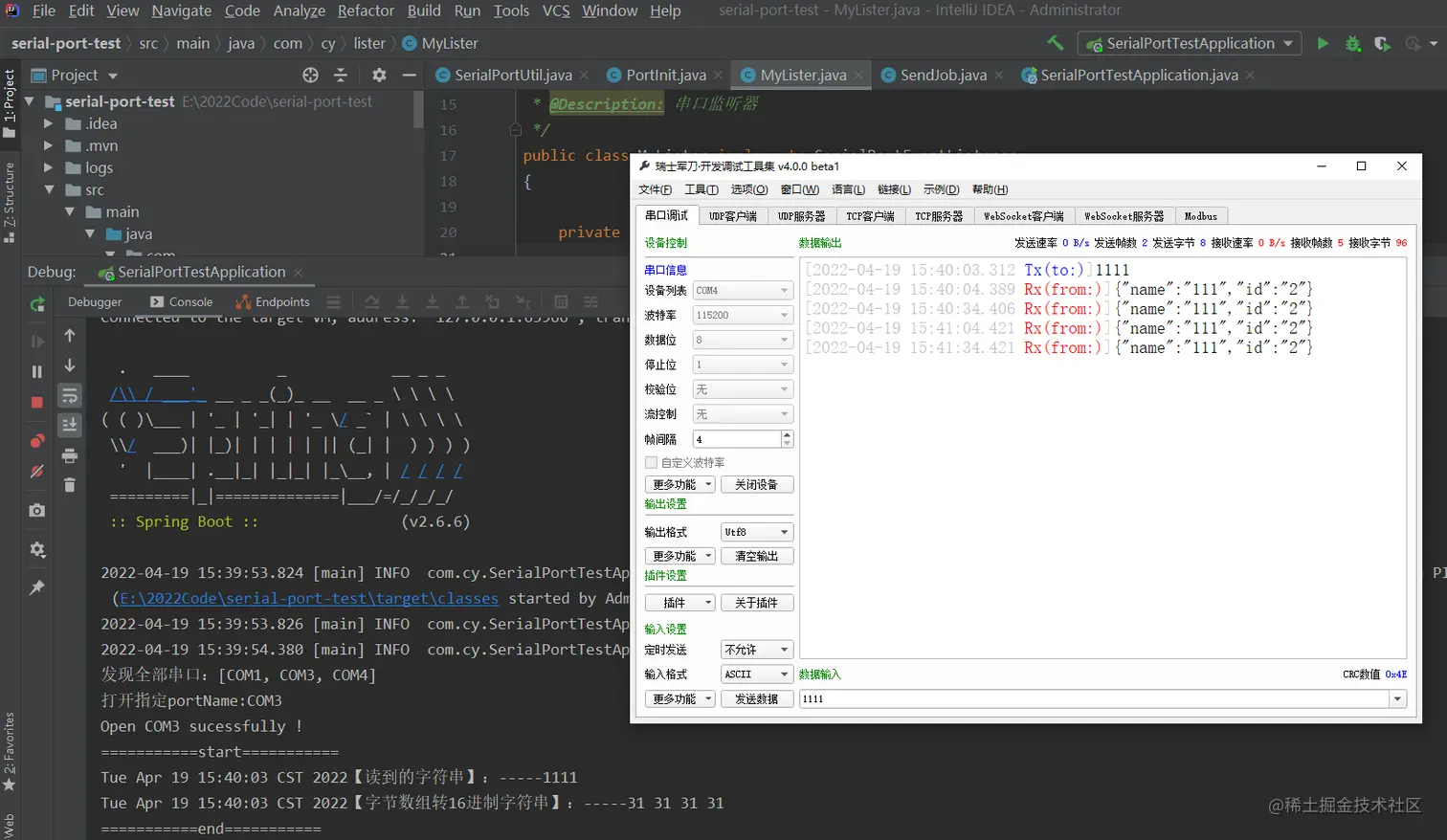Screen dimensions: 1447x840
Task: Hide Project panel with minus icon
Action: point(409,75)
